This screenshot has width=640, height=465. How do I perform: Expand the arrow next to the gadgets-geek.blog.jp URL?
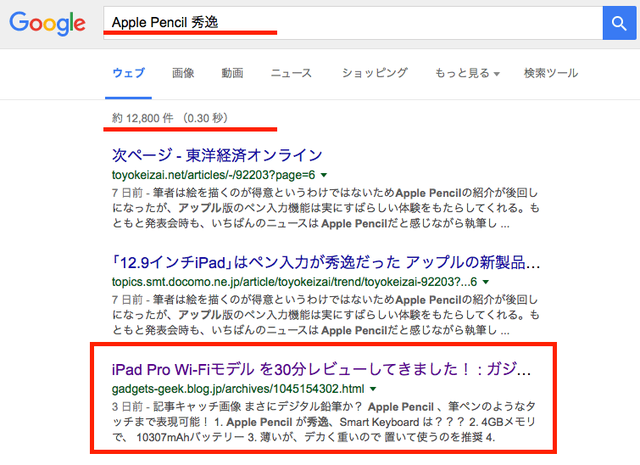[373, 389]
